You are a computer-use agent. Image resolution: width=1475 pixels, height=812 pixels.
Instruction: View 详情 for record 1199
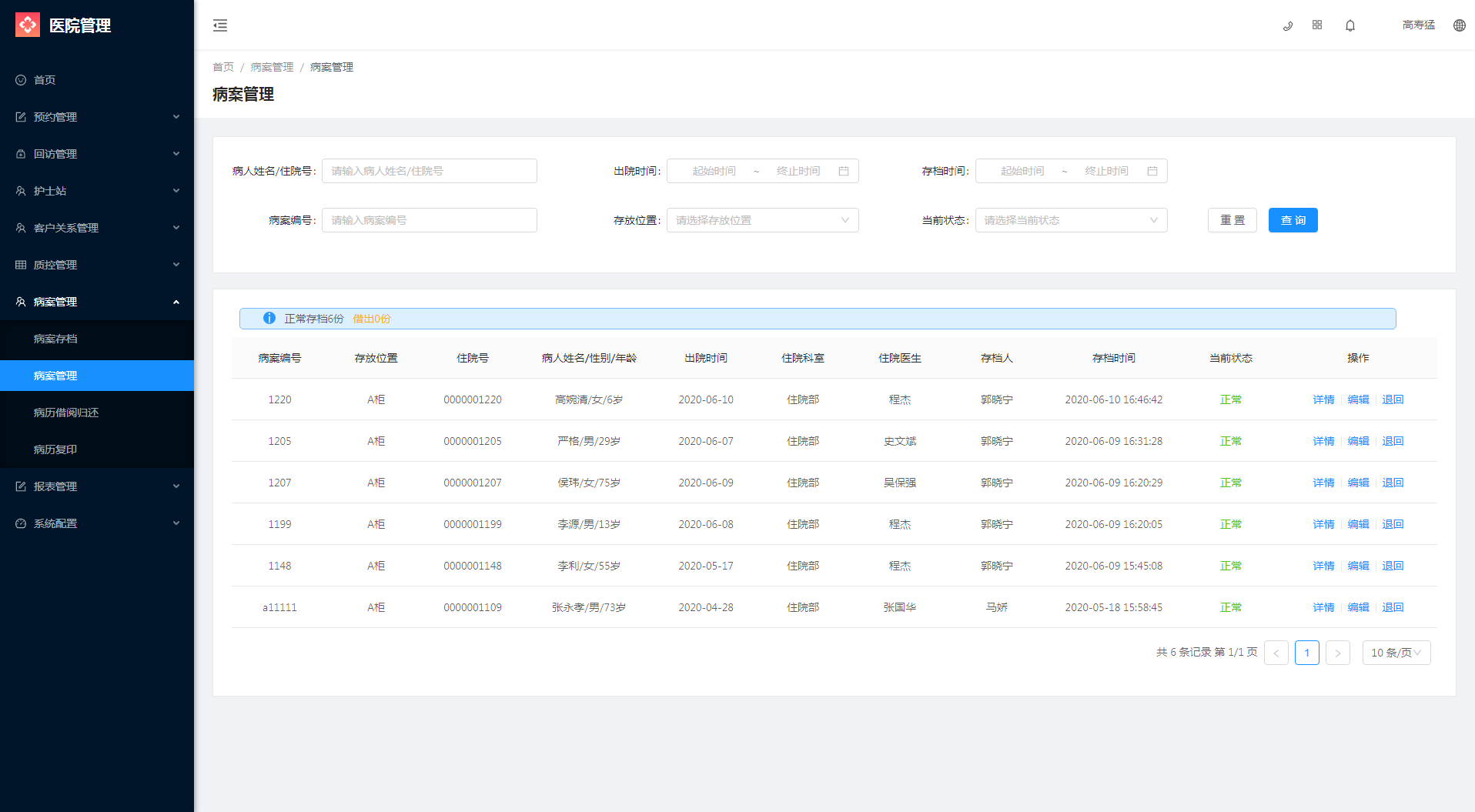(x=1323, y=524)
